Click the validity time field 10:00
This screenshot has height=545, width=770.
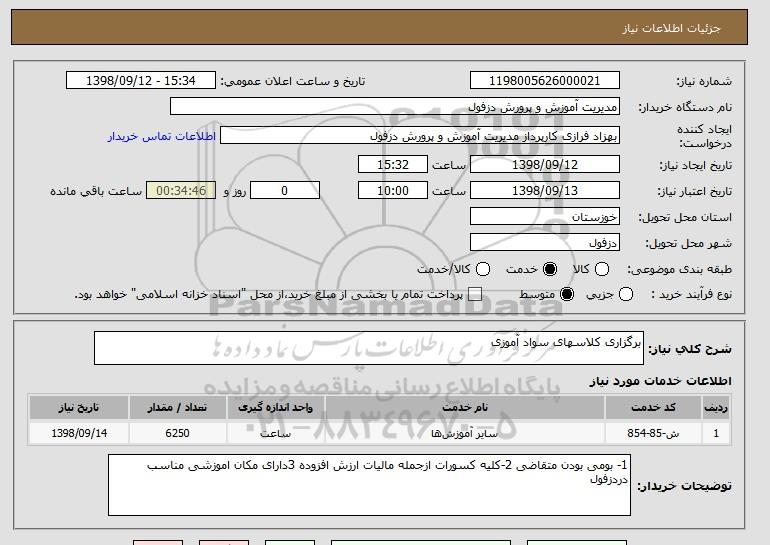[393, 191]
